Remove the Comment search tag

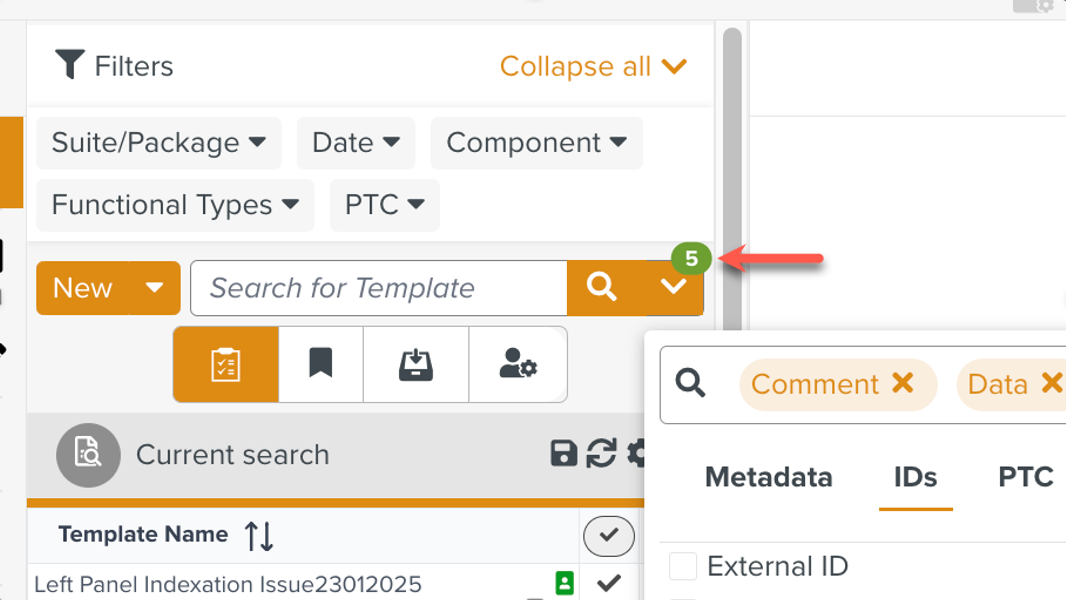(903, 384)
